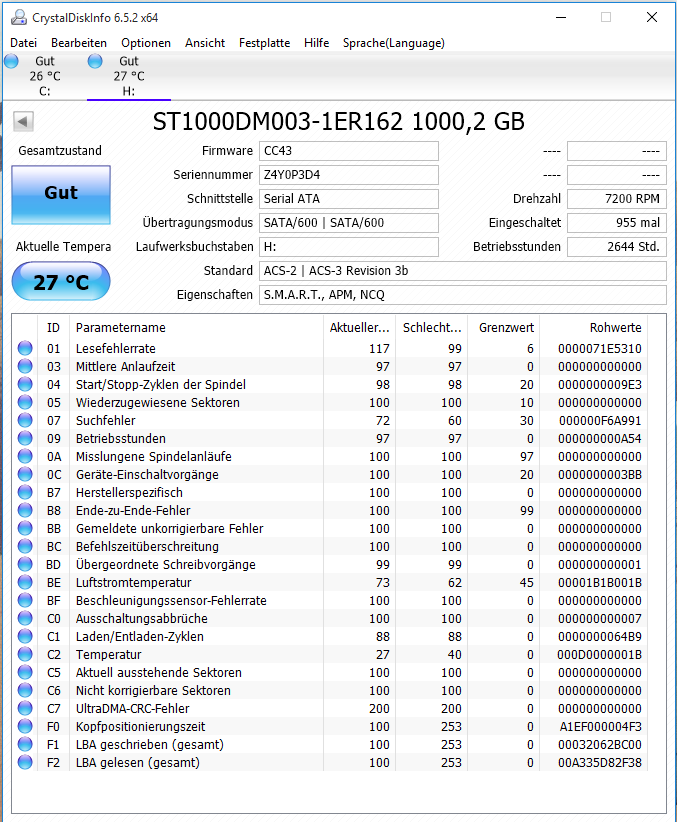The height and width of the screenshot is (822, 677).
Task: Click status dot for Herstellerspezifisch row
Action: coord(25,492)
